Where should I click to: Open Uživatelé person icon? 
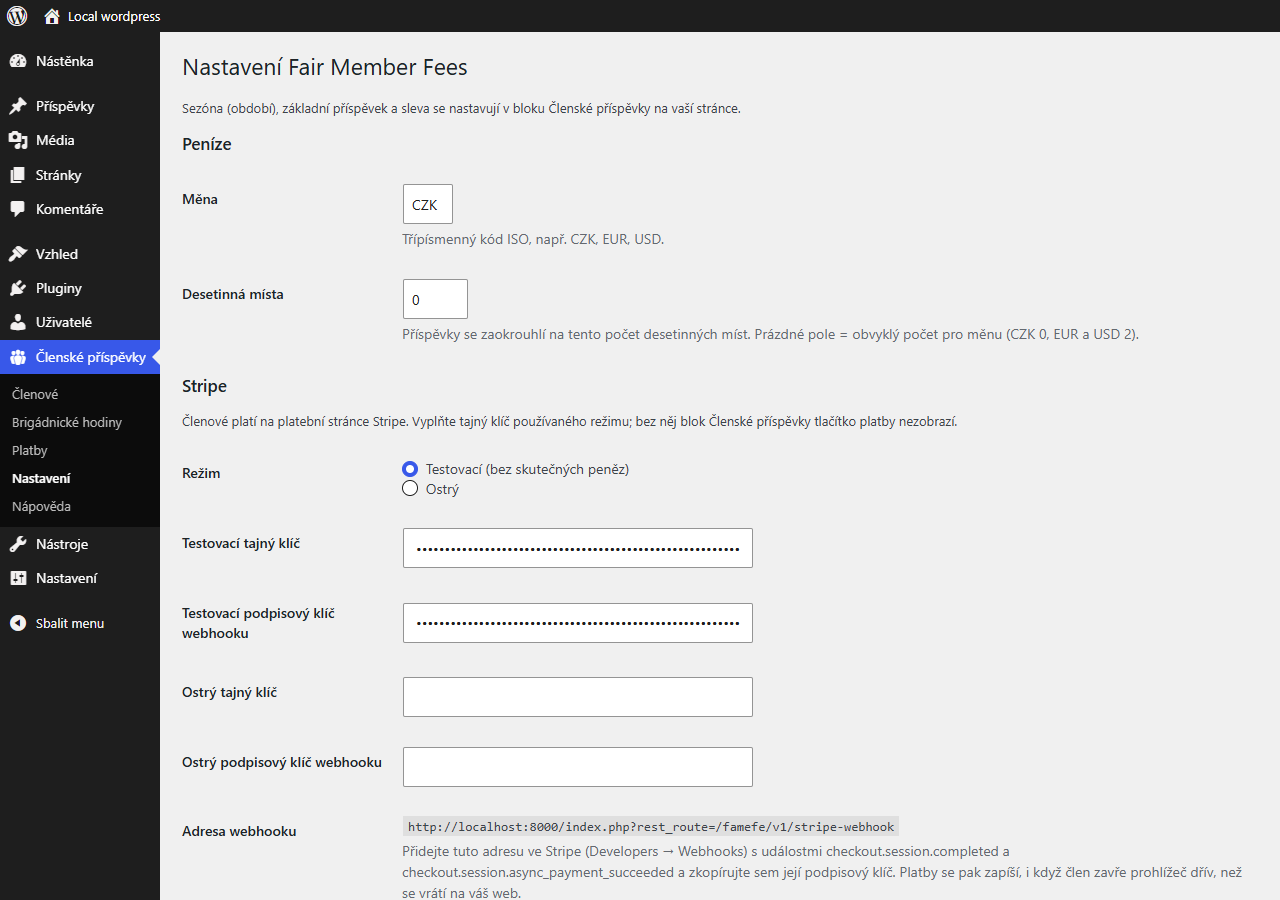[x=18, y=322]
